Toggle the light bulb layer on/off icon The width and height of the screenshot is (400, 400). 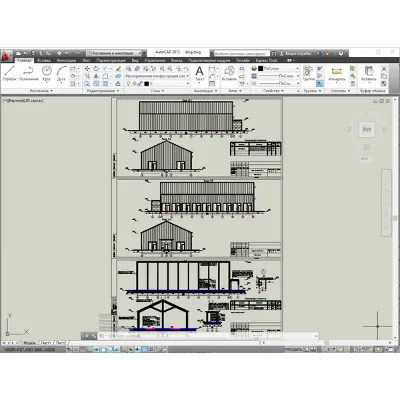coord(129,83)
